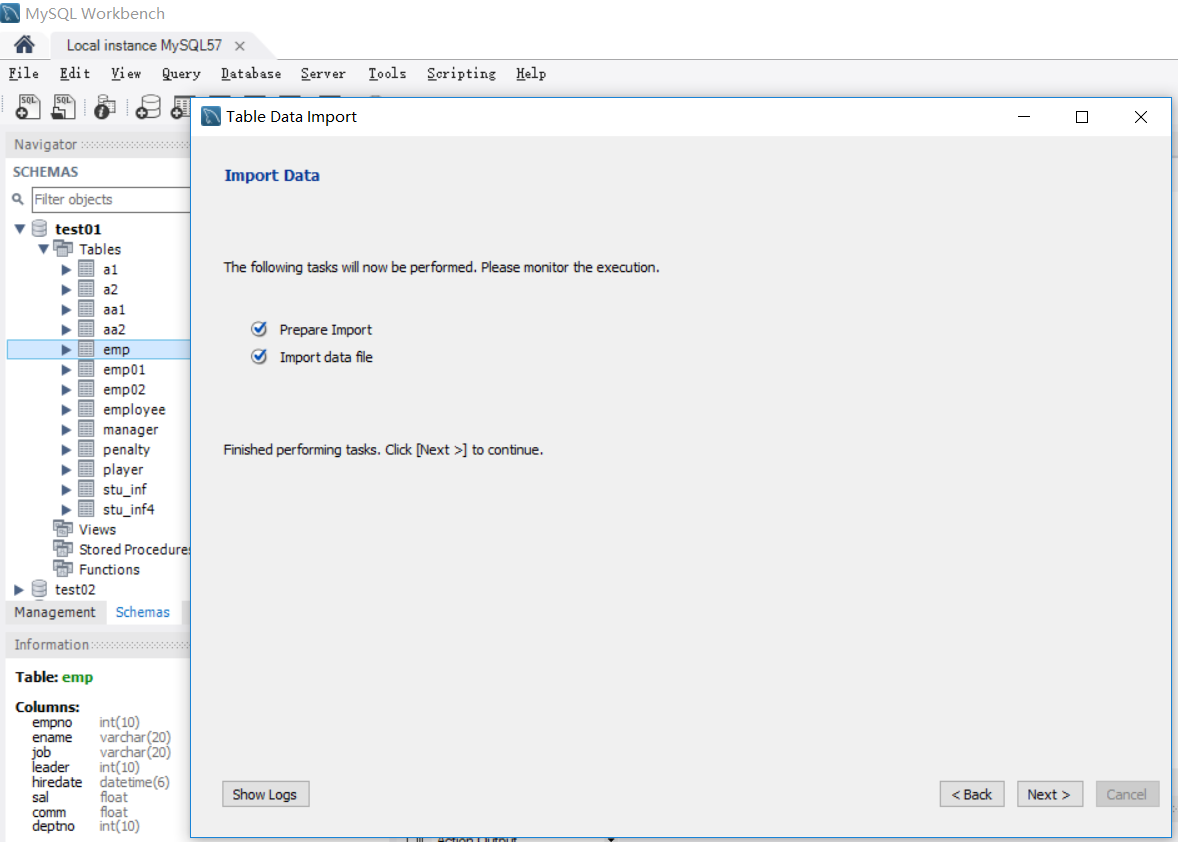Select the emp table row
1178x842 pixels.
coord(98,349)
